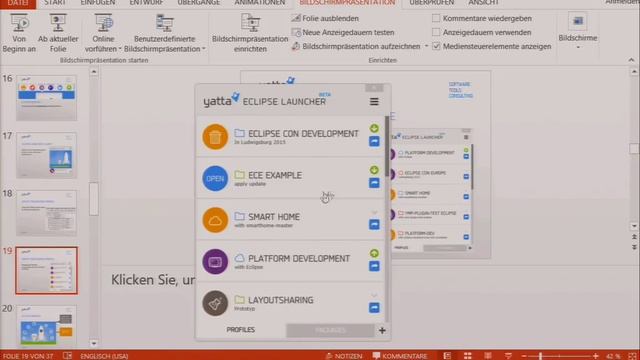Select ECLIPSE CON DEVELOPMENT profile title
Screen dimensions: 640x360
tap(303, 133)
